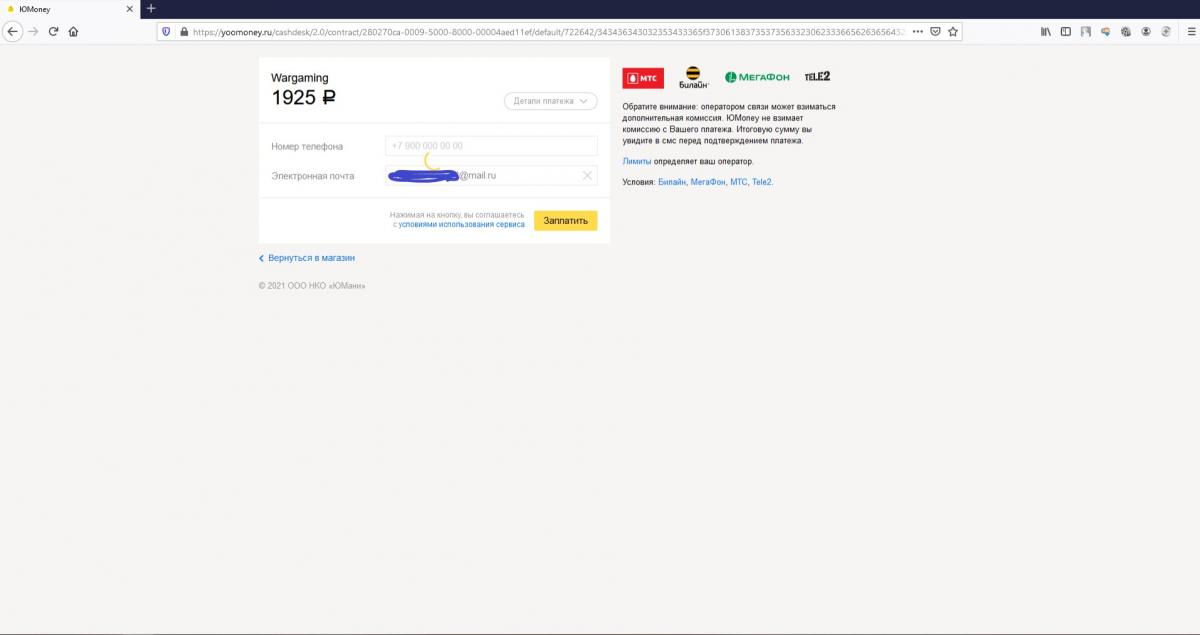This screenshot has height=635, width=1200.
Task: Save page to Pocket icon
Action: (935, 31)
